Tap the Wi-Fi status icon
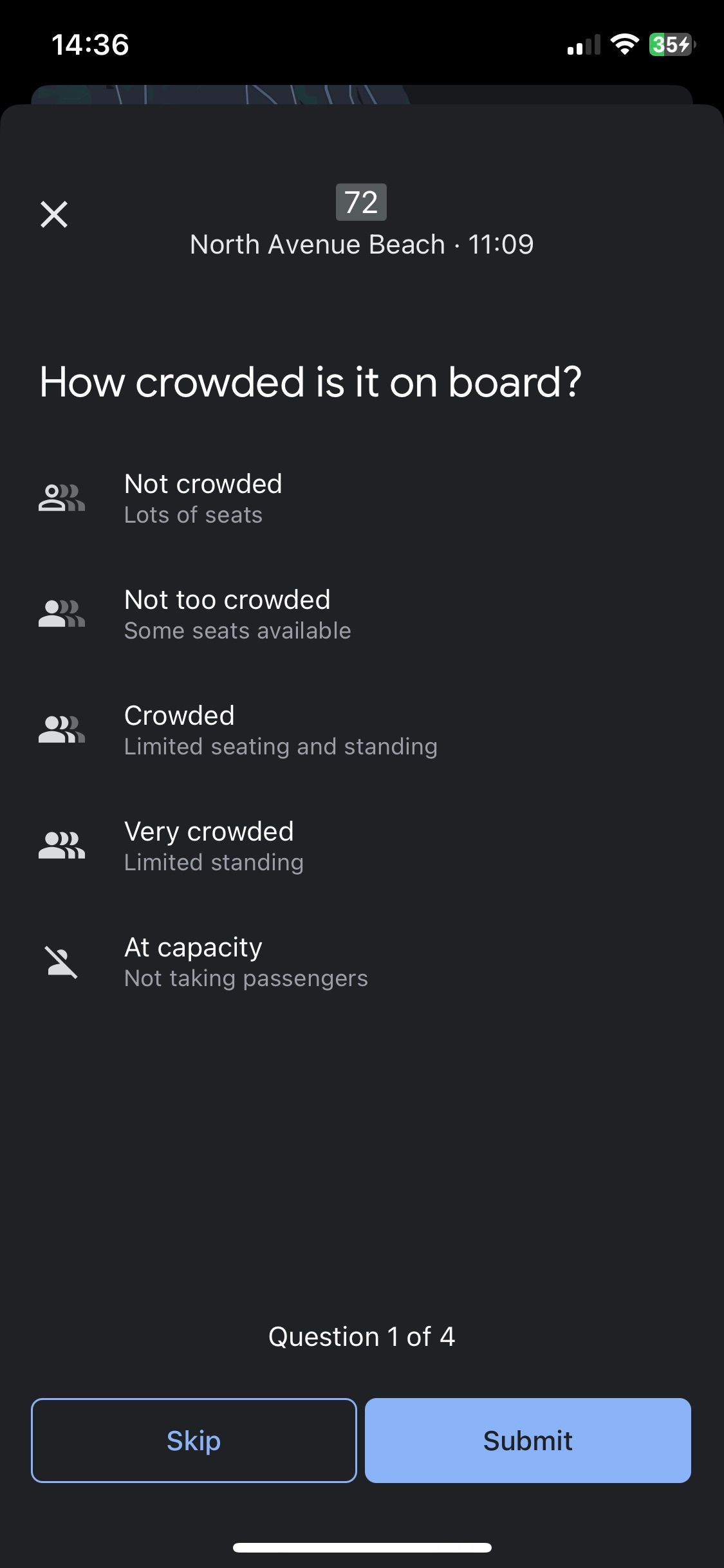The height and width of the screenshot is (1568, 724). pyautogui.click(x=624, y=44)
